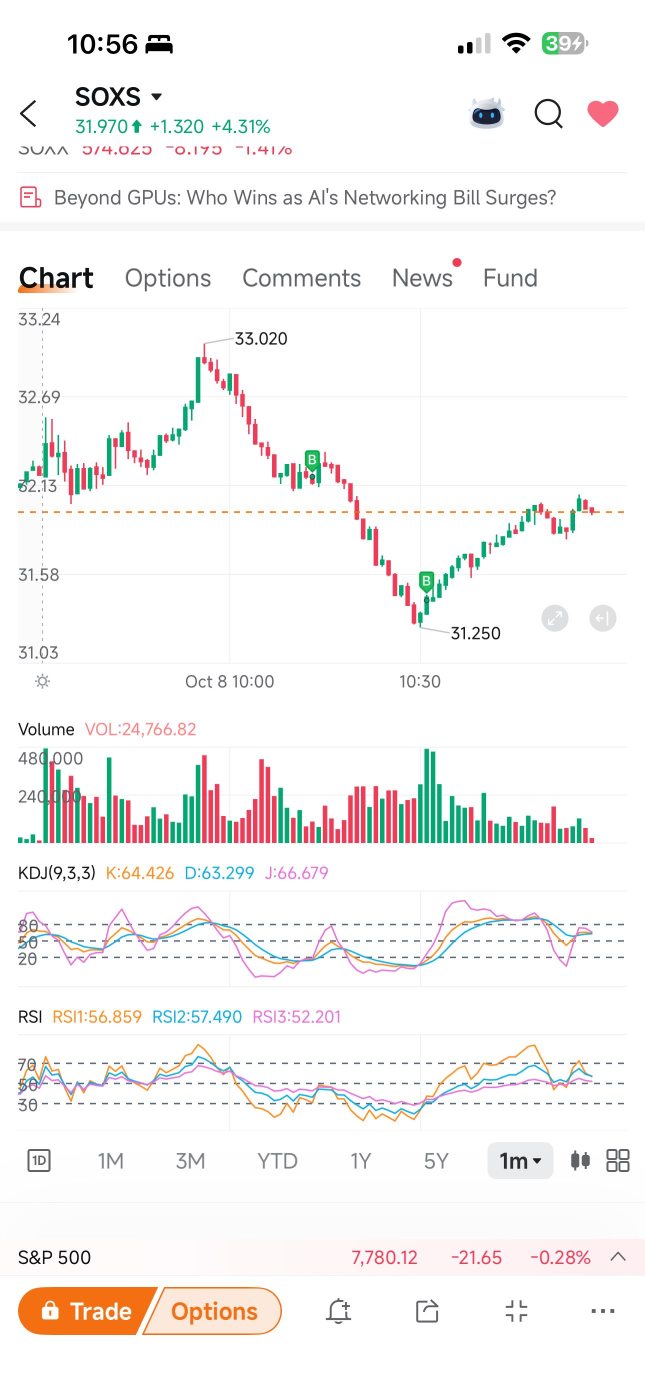645x1398 pixels.
Task: Jump to latest candle arrow icon
Action: [602, 618]
